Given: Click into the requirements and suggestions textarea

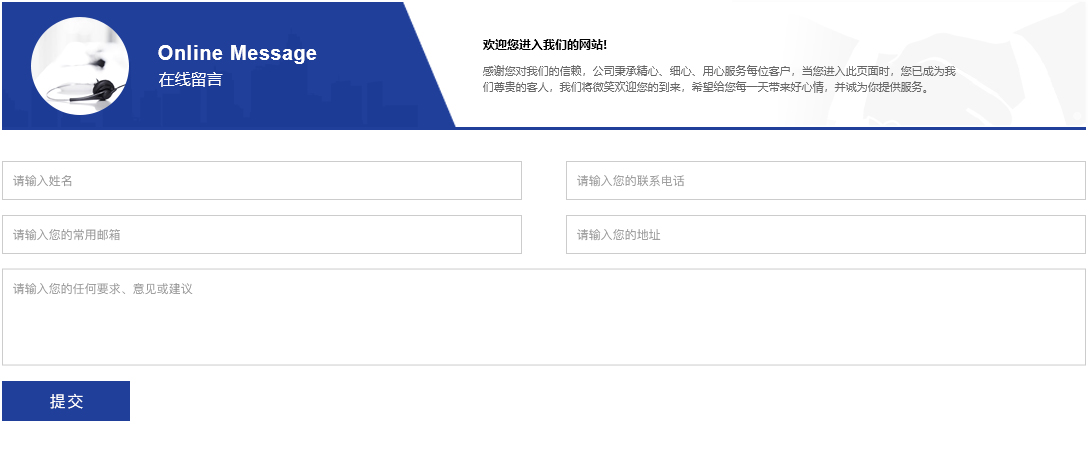Looking at the screenshot, I should (543, 317).
